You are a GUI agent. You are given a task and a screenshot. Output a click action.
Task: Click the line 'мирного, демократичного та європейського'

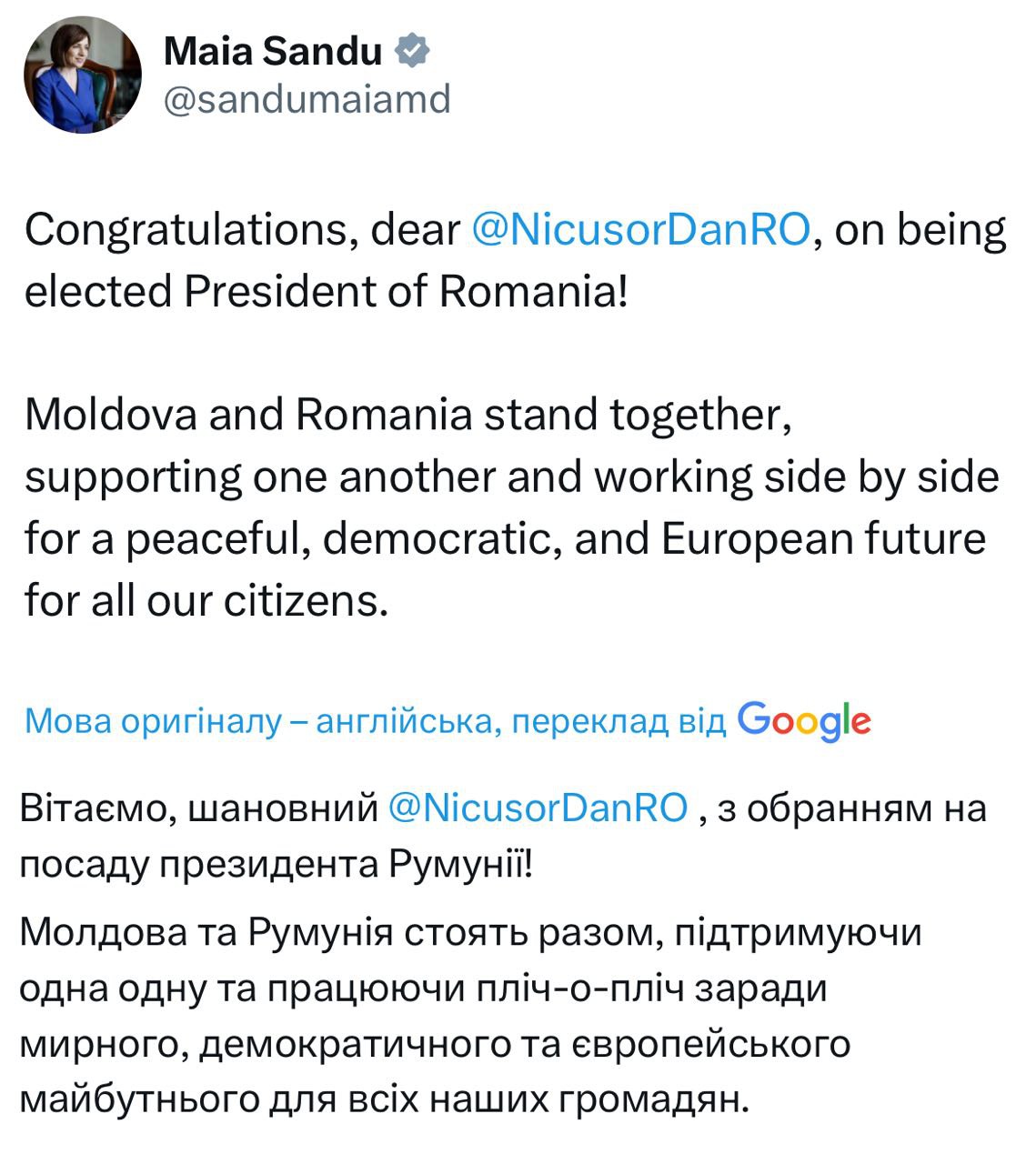(x=435, y=1044)
